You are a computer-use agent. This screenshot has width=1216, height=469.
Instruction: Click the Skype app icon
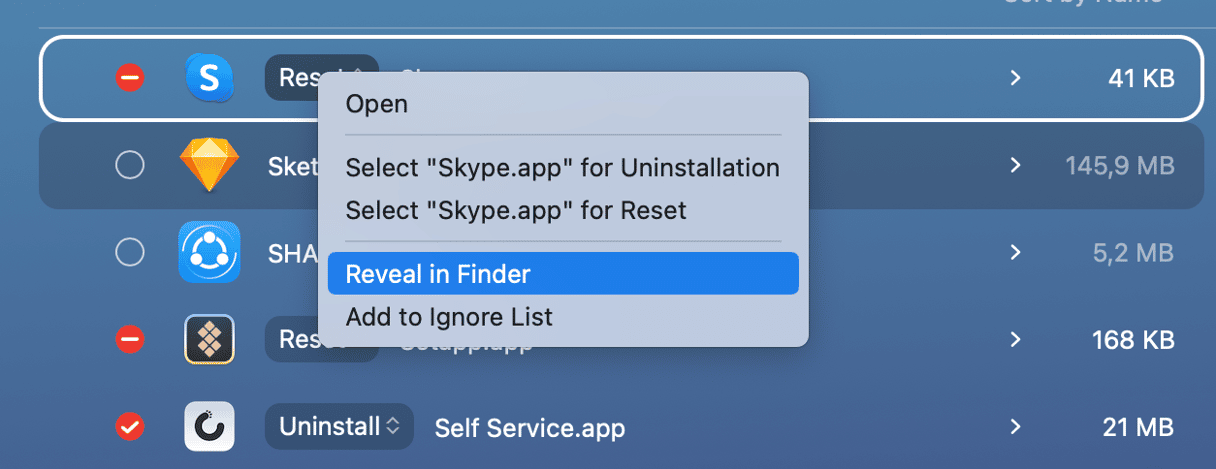point(210,78)
